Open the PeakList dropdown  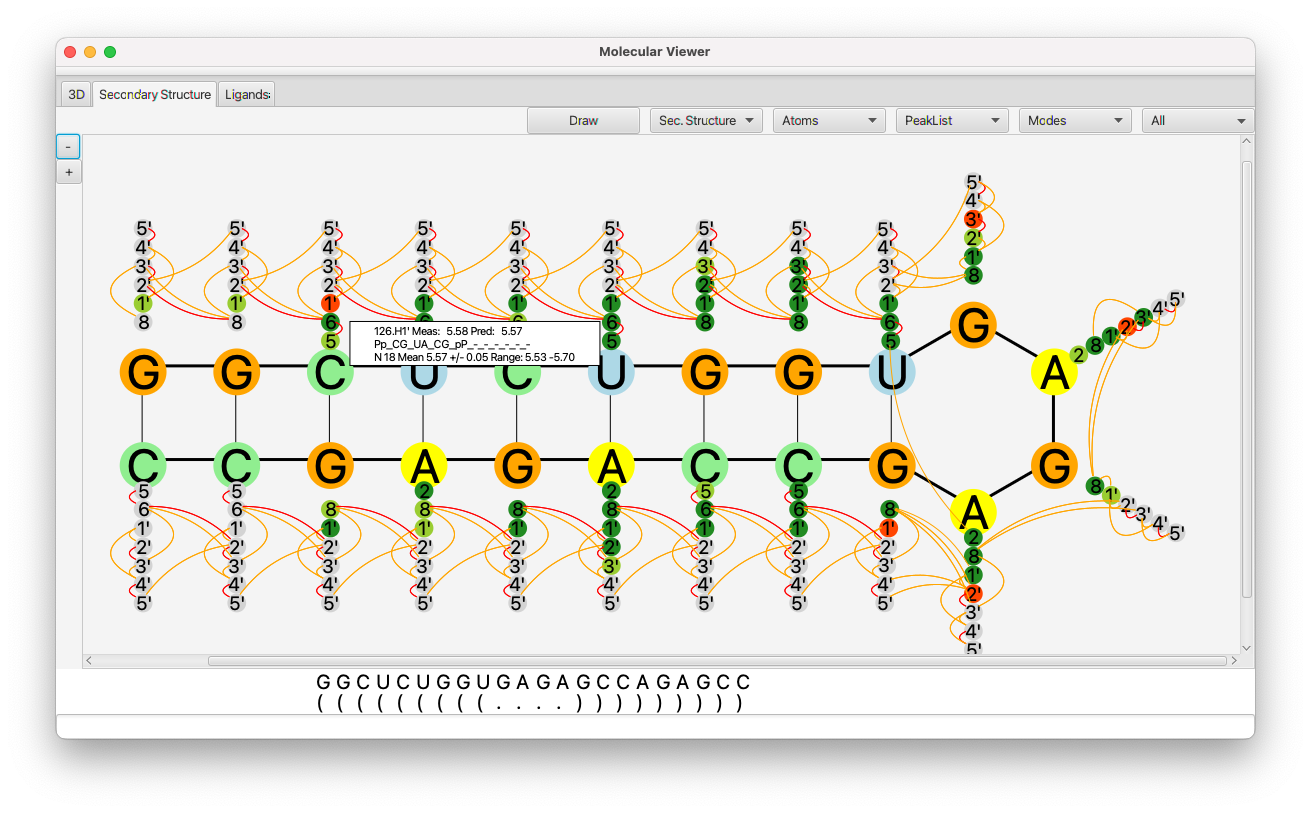coord(952,120)
